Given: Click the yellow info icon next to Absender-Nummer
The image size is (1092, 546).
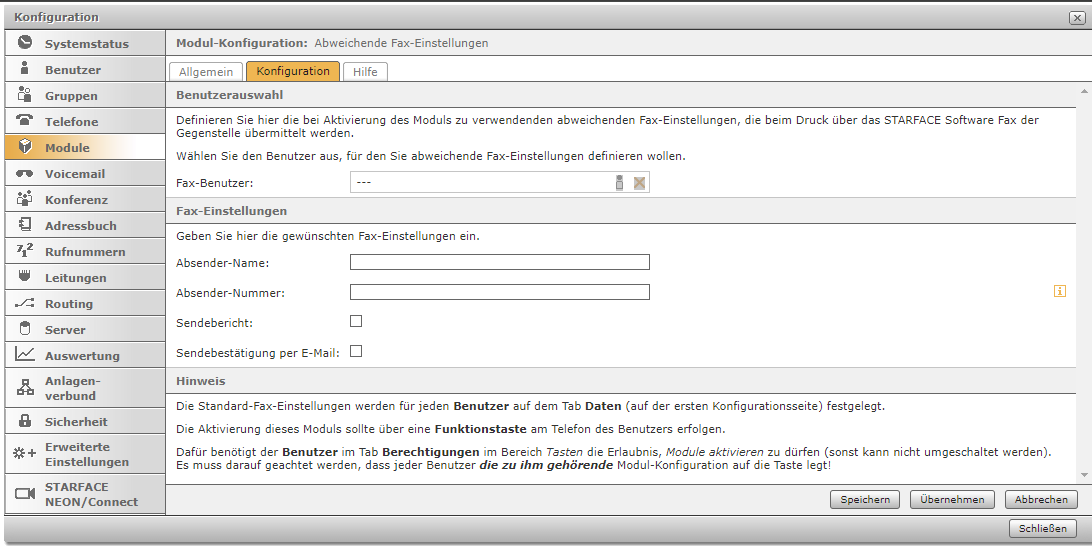Looking at the screenshot, I should [x=1059, y=292].
